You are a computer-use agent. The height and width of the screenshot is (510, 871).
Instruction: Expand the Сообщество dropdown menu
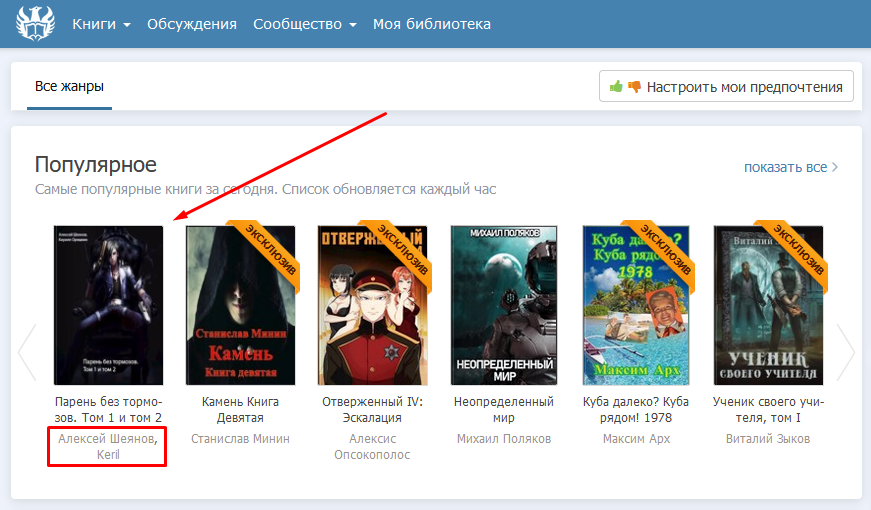coord(304,24)
